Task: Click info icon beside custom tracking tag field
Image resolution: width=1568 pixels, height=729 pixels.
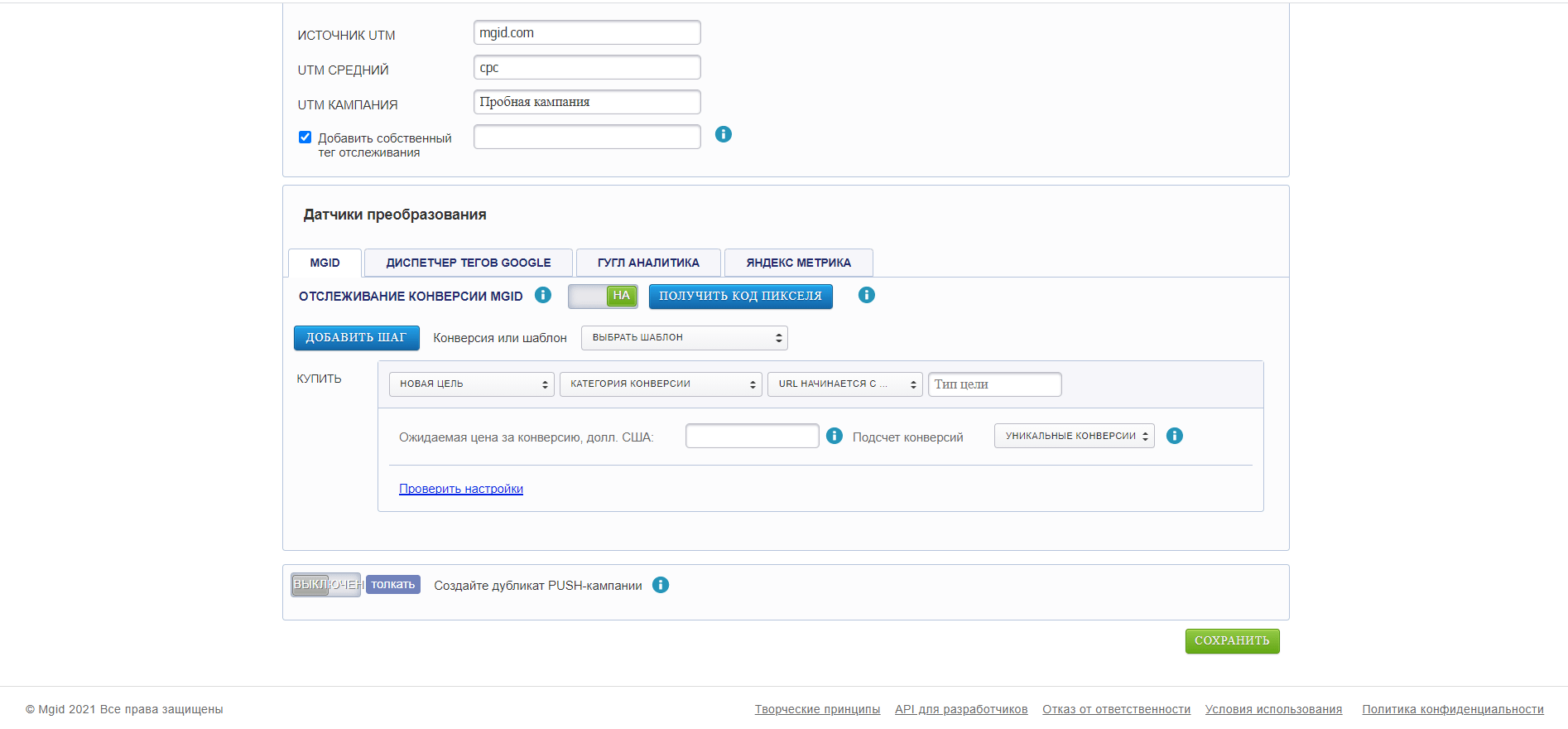Action: click(723, 134)
